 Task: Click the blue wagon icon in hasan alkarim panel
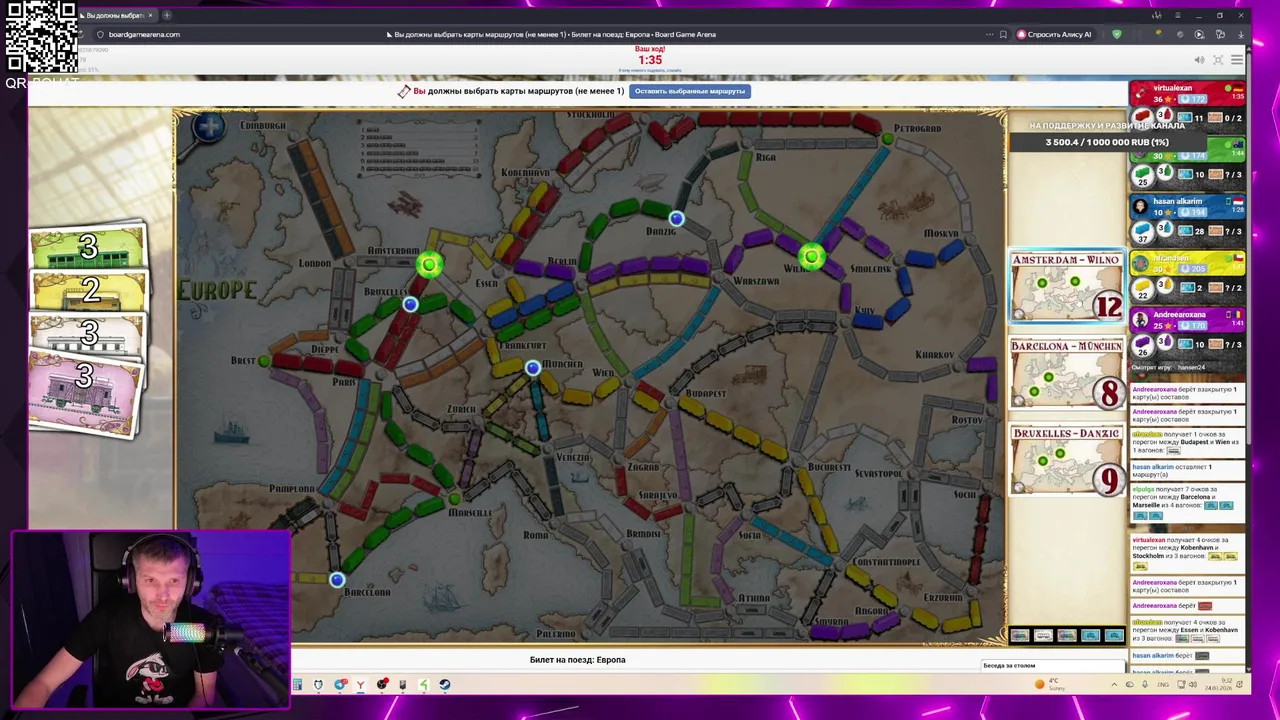[x=1142, y=231]
